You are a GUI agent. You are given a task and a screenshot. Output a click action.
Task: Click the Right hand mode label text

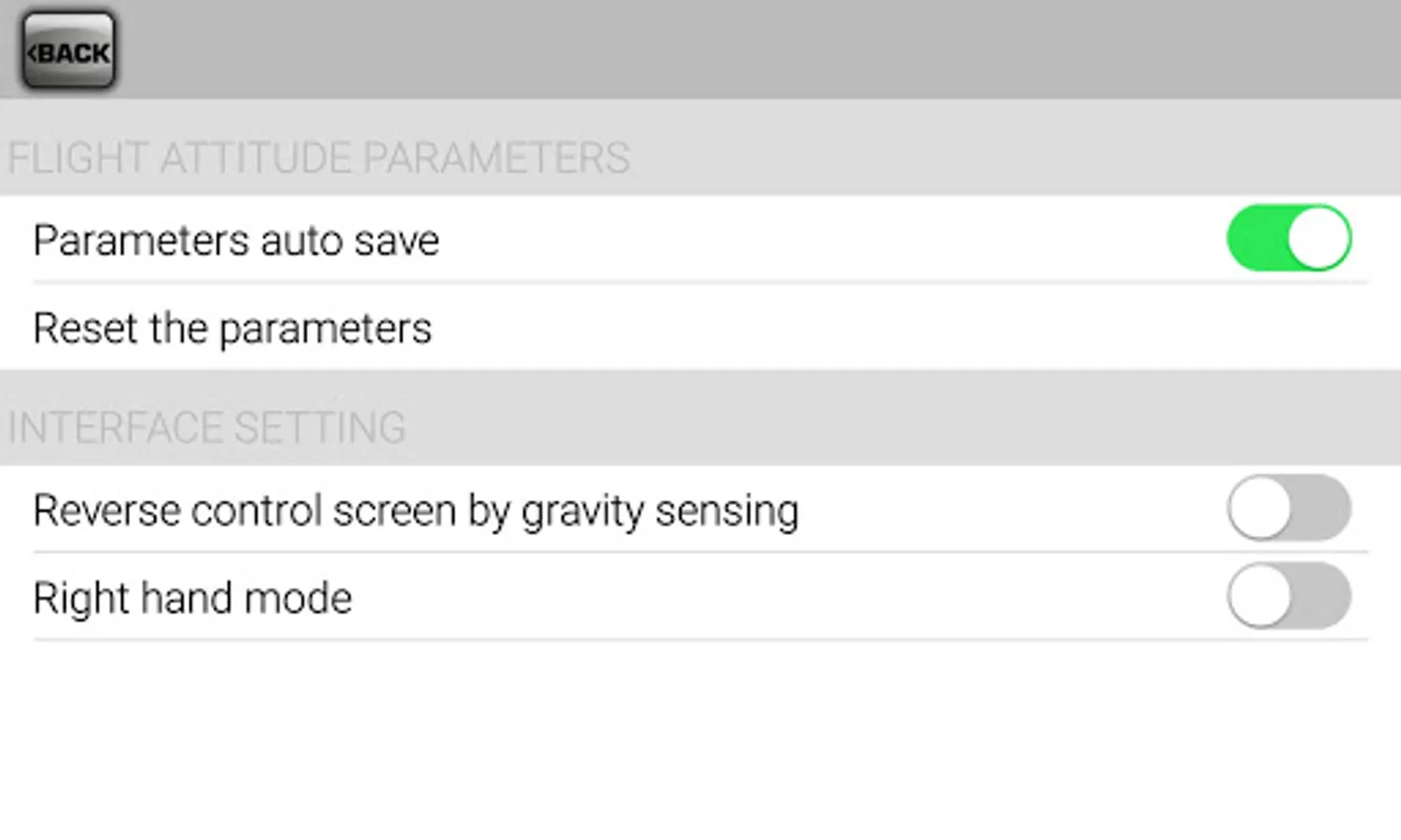click(x=192, y=598)
